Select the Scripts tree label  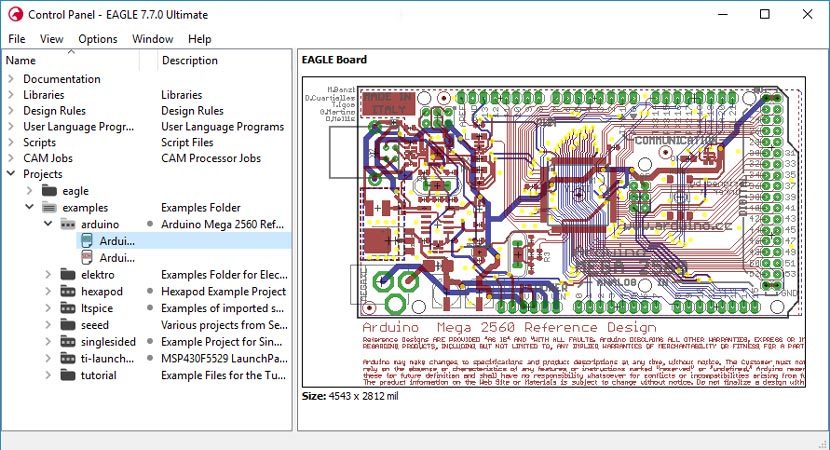39,142
